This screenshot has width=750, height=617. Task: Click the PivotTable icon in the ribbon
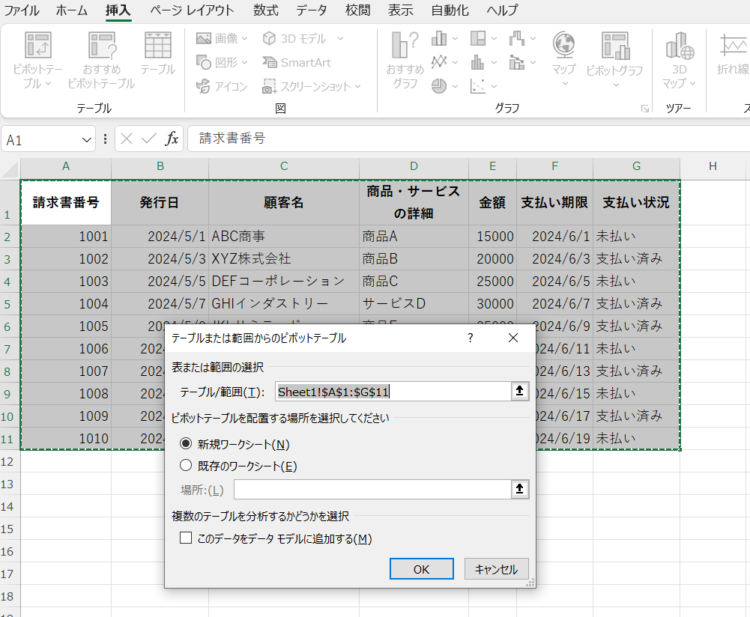[x=38, y=49]
